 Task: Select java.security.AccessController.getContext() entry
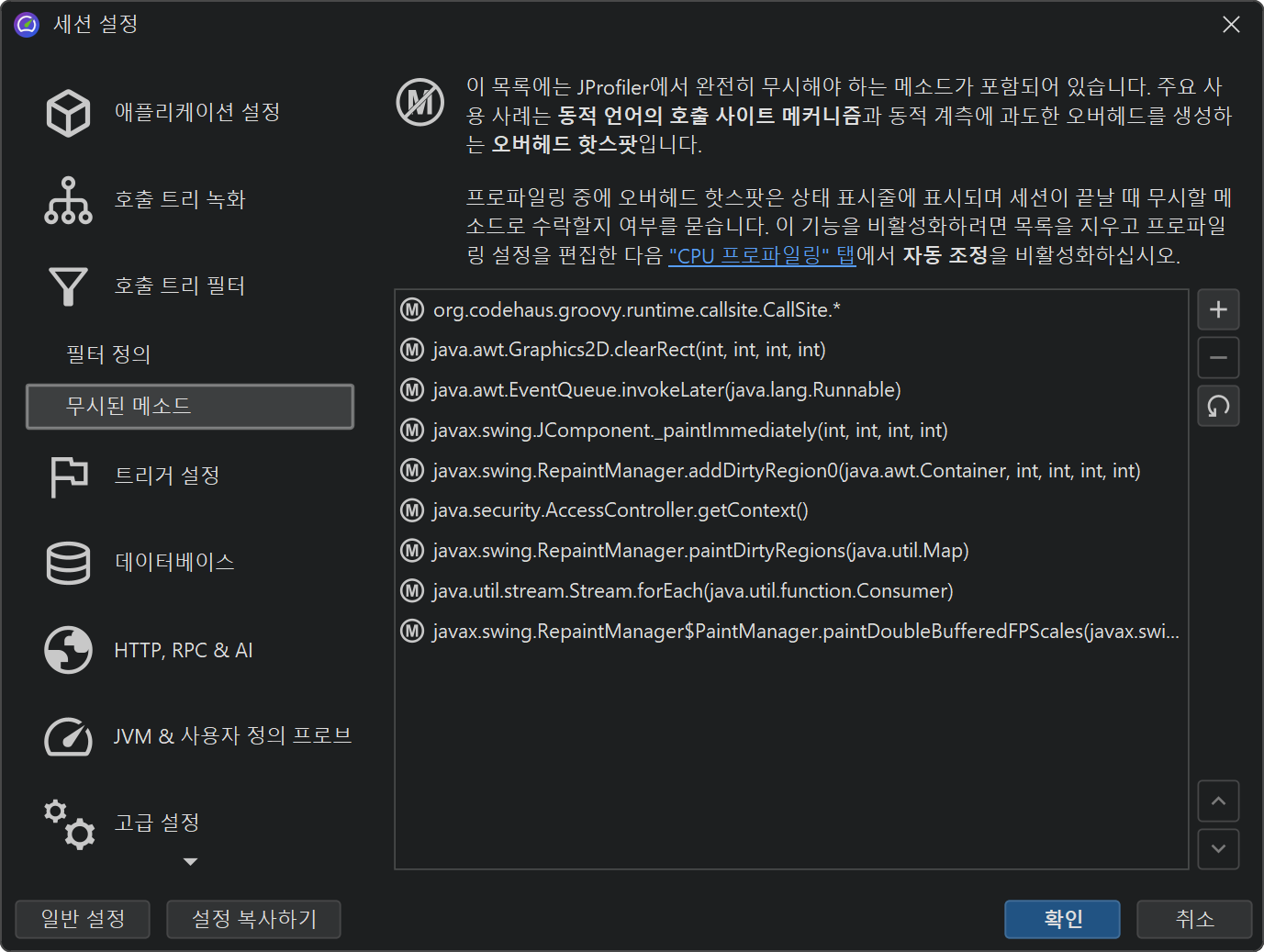coord(791,510)
